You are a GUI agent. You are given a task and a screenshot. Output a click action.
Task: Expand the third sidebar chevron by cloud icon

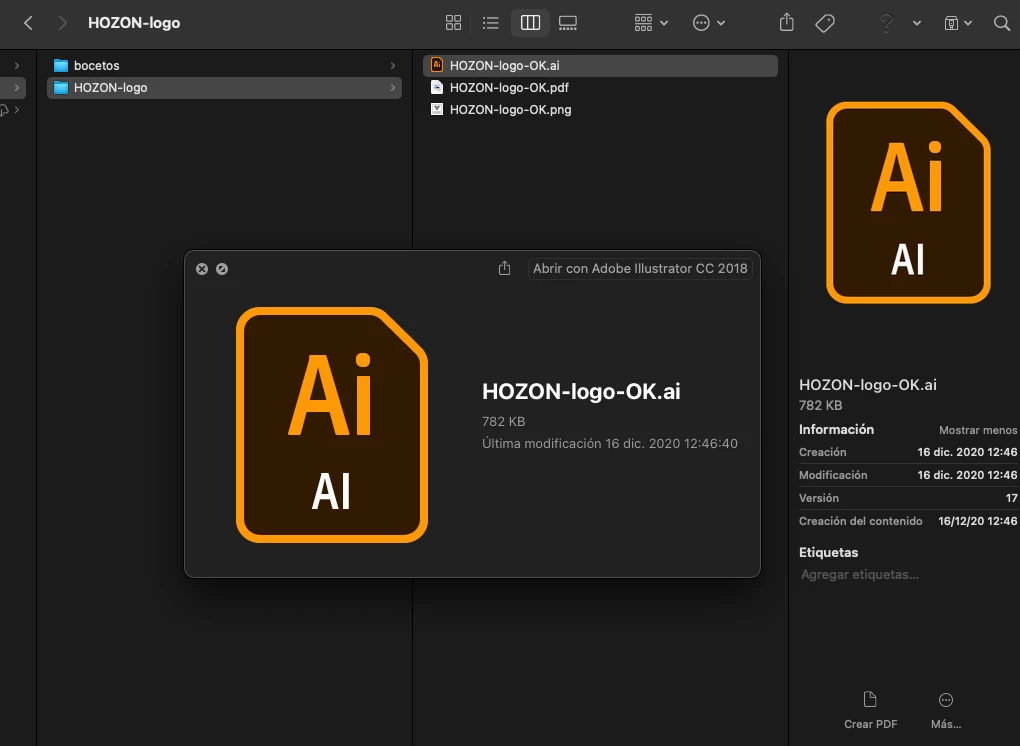coord(17,110)
